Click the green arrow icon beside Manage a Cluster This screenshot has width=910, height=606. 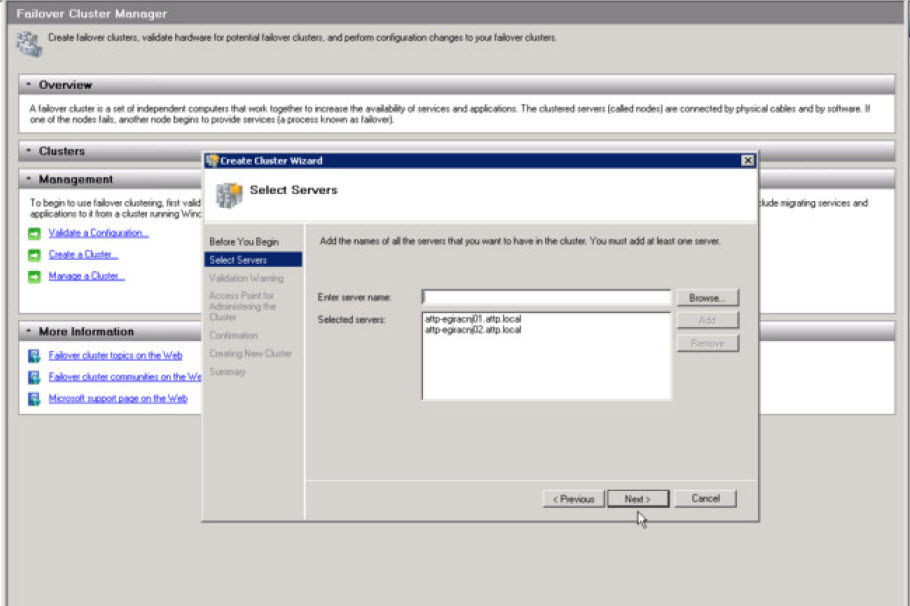(34, 276)
